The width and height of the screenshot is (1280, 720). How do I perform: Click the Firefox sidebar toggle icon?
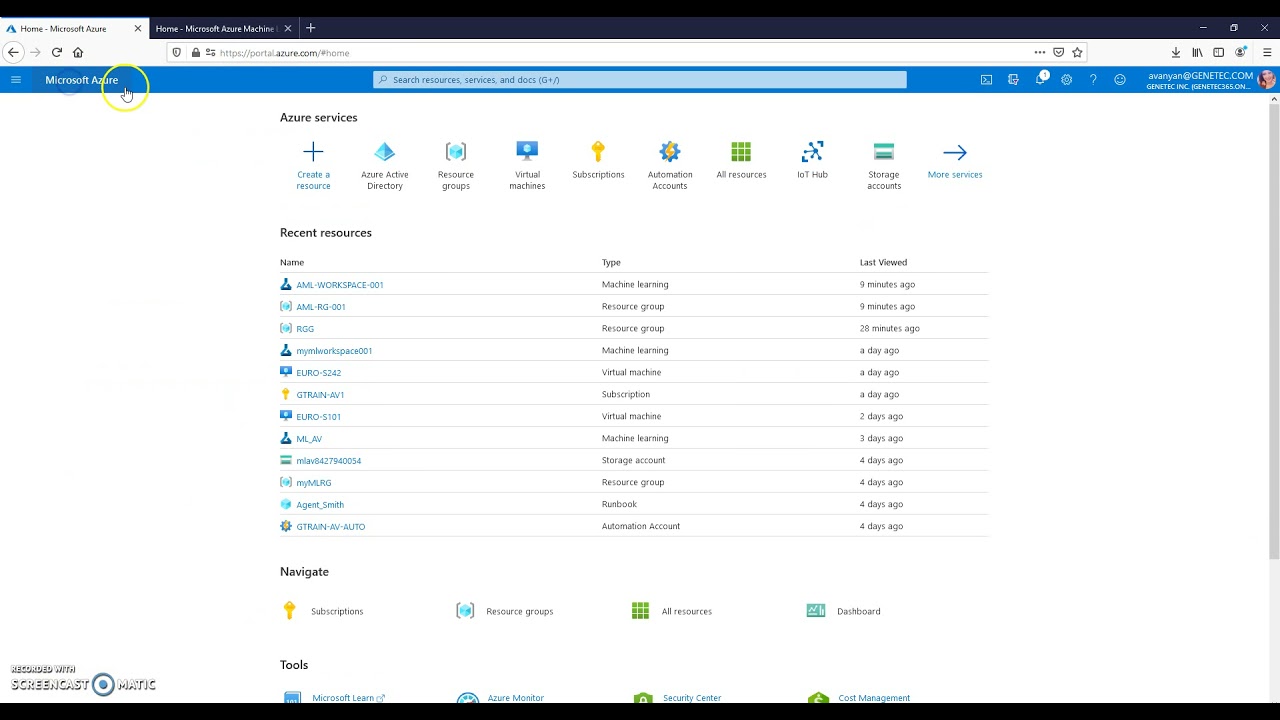[x=1218, y=53]
